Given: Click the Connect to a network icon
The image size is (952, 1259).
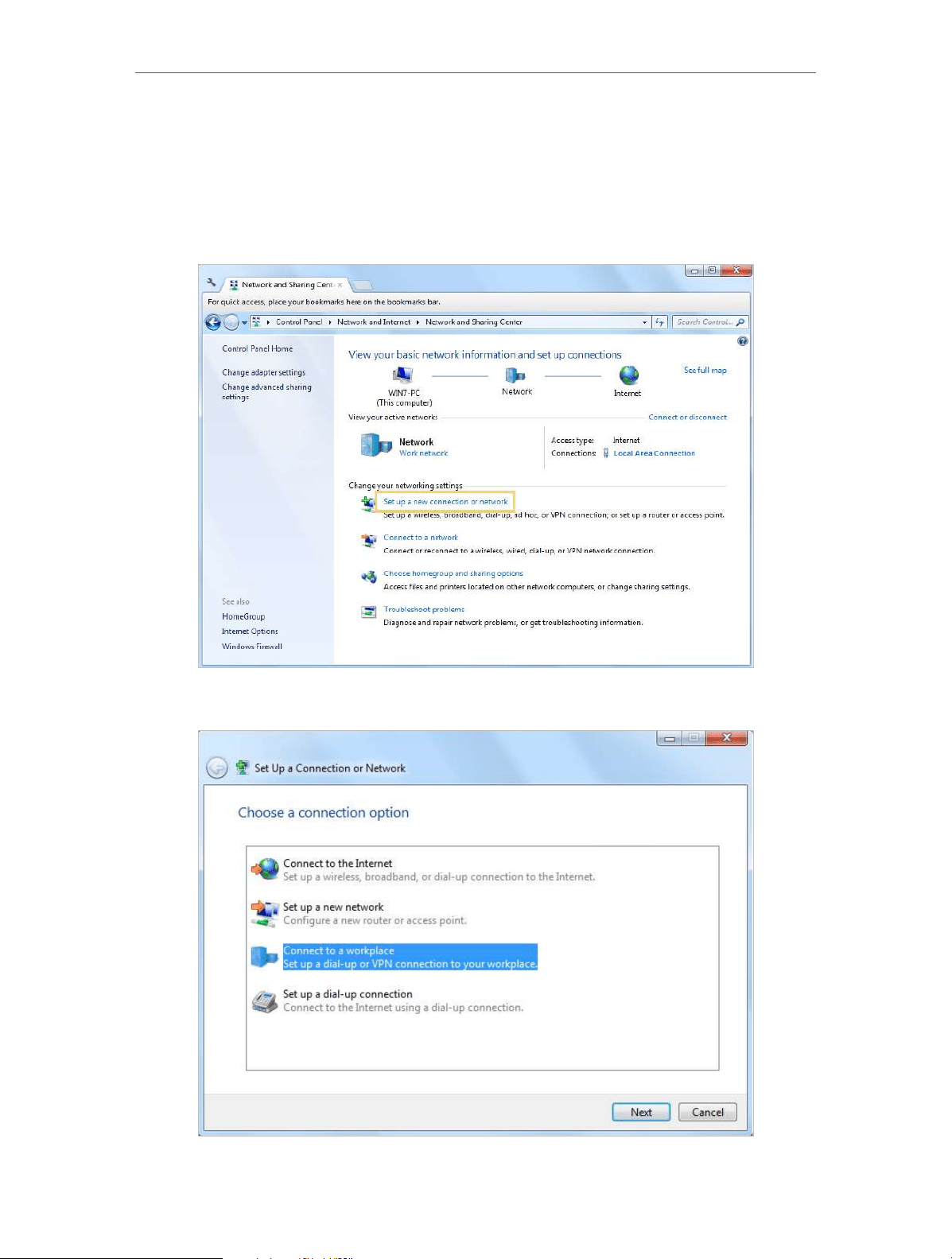Looking at the screenshot, I should (368, 541).
